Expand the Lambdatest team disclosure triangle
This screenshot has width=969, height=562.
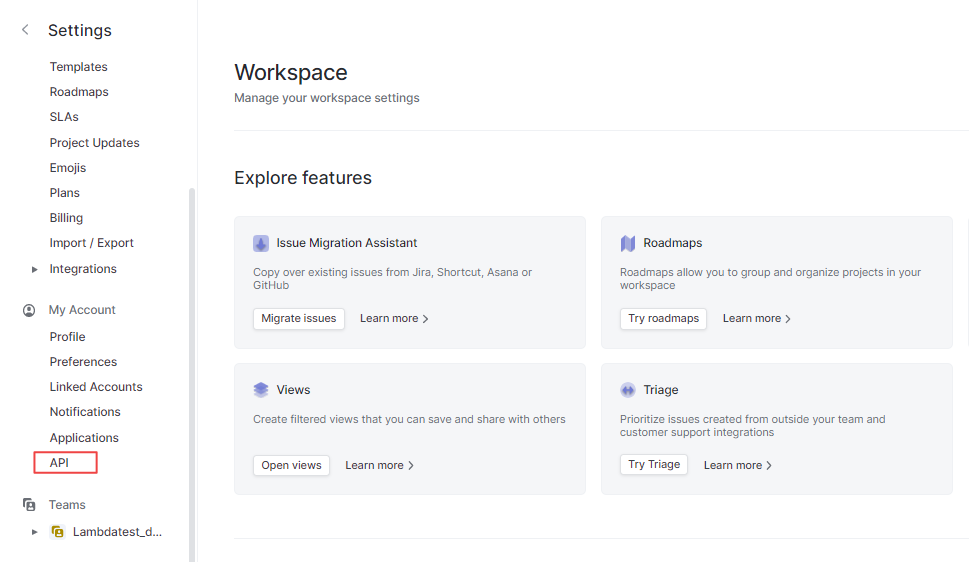click(x=35, y=532)
